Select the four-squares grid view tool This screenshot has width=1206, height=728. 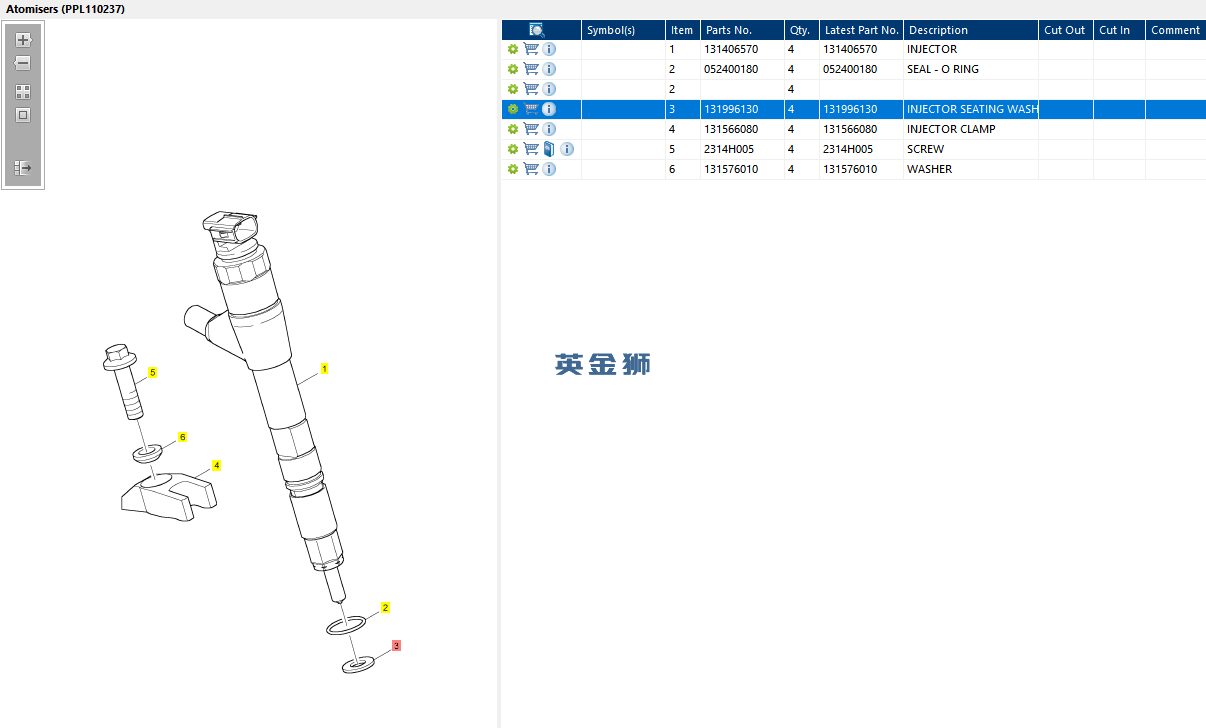(x=23, y=91)
